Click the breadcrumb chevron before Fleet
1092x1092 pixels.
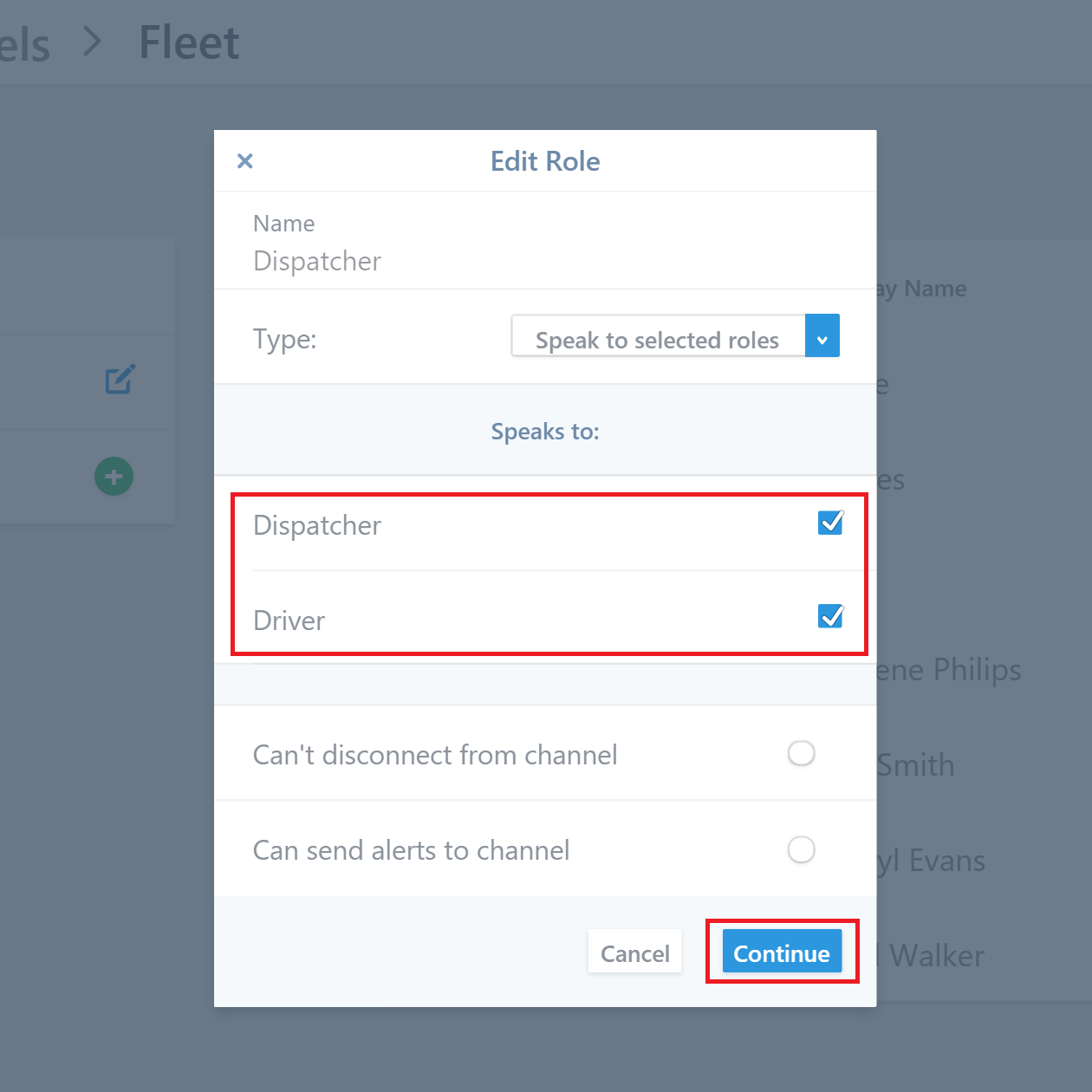(x=92, y=42)
